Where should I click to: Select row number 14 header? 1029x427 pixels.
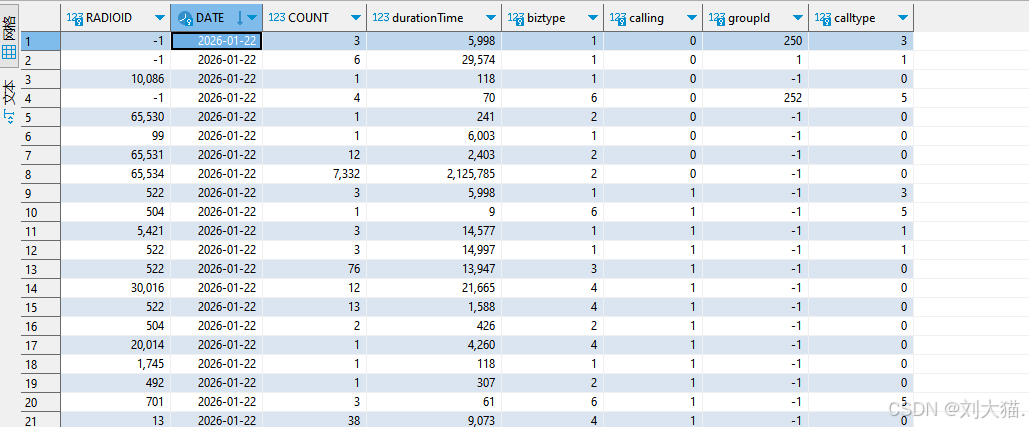[x=40, y=288]
